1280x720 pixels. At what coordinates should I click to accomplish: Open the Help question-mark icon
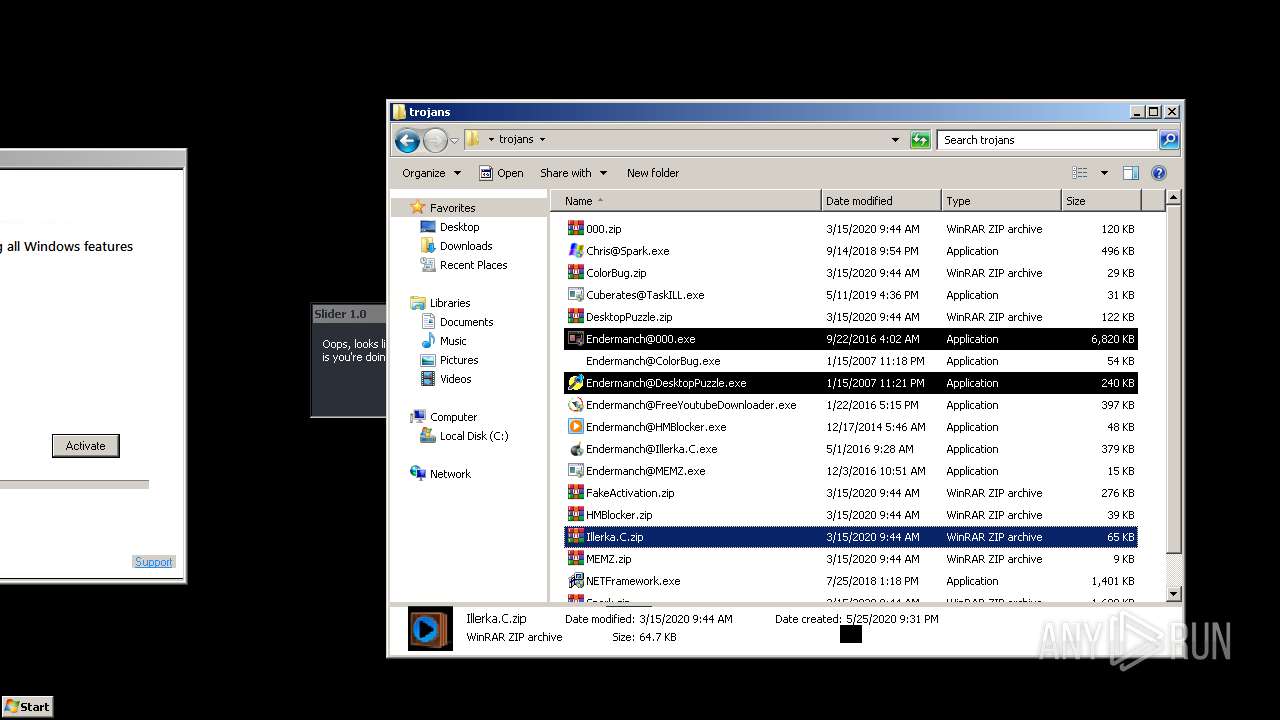(x=1159, y=173)
